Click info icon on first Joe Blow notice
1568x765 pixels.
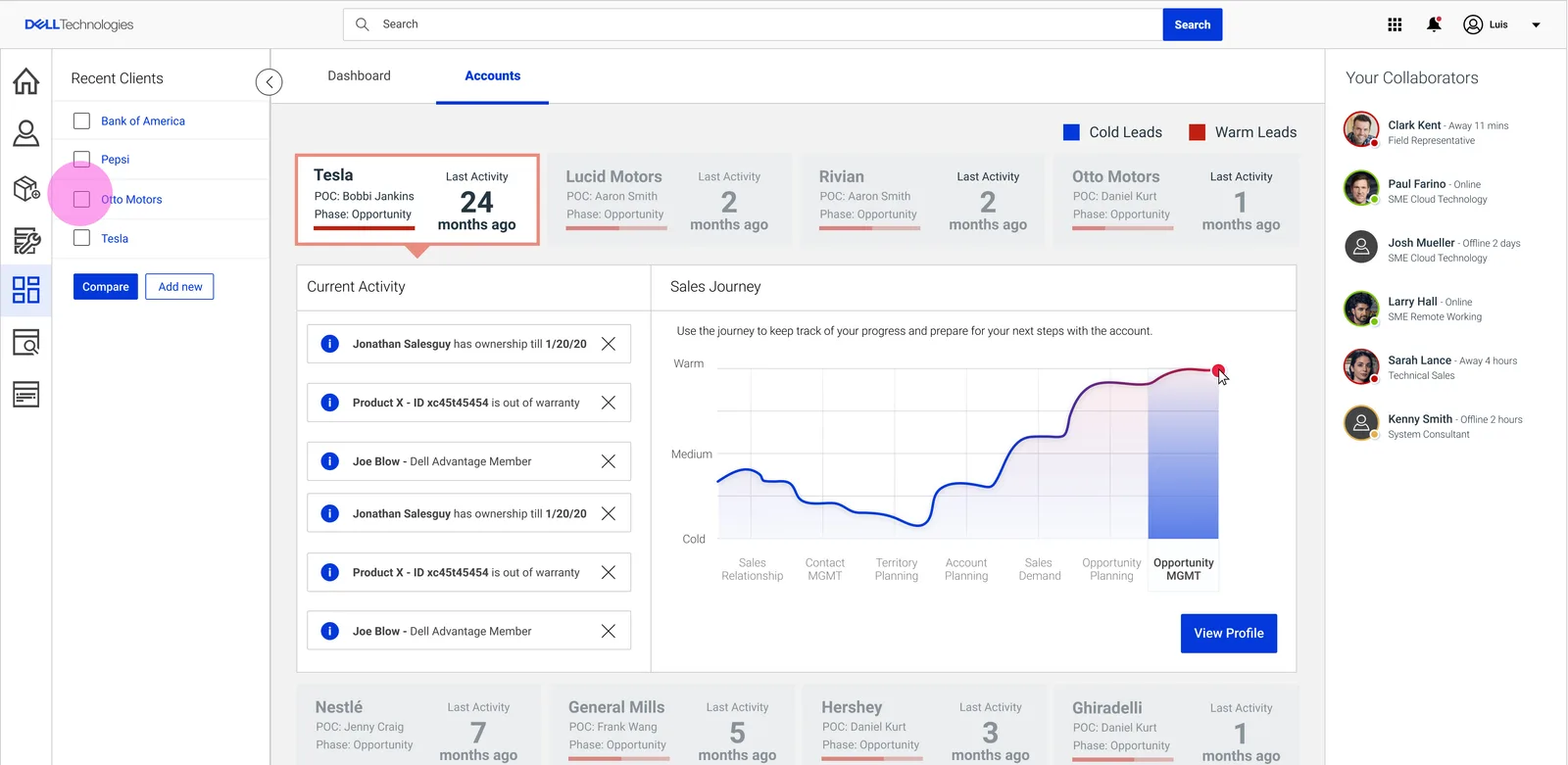click(x=330, y=461)
